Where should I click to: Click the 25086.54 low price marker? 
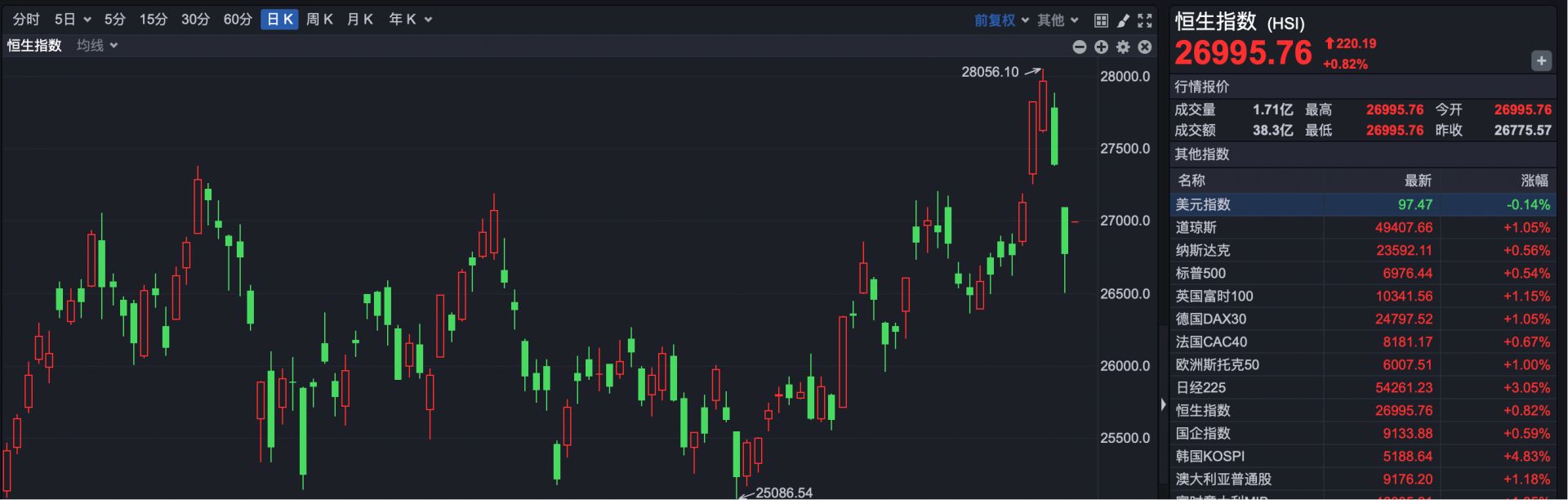pyautogui.click(x=784, y=493)
